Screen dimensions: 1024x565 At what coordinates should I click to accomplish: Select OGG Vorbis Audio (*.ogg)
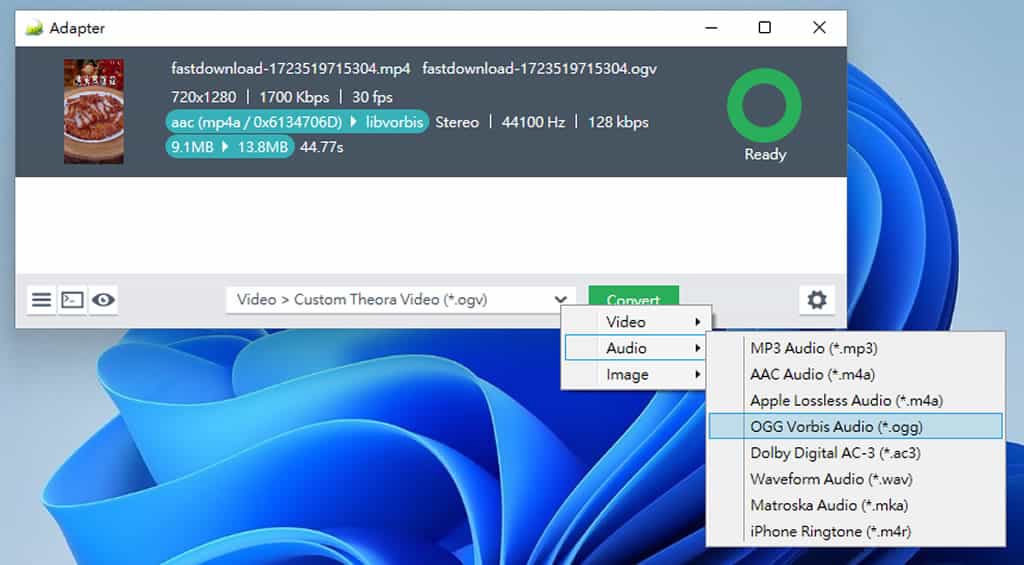tap(856, 426)
